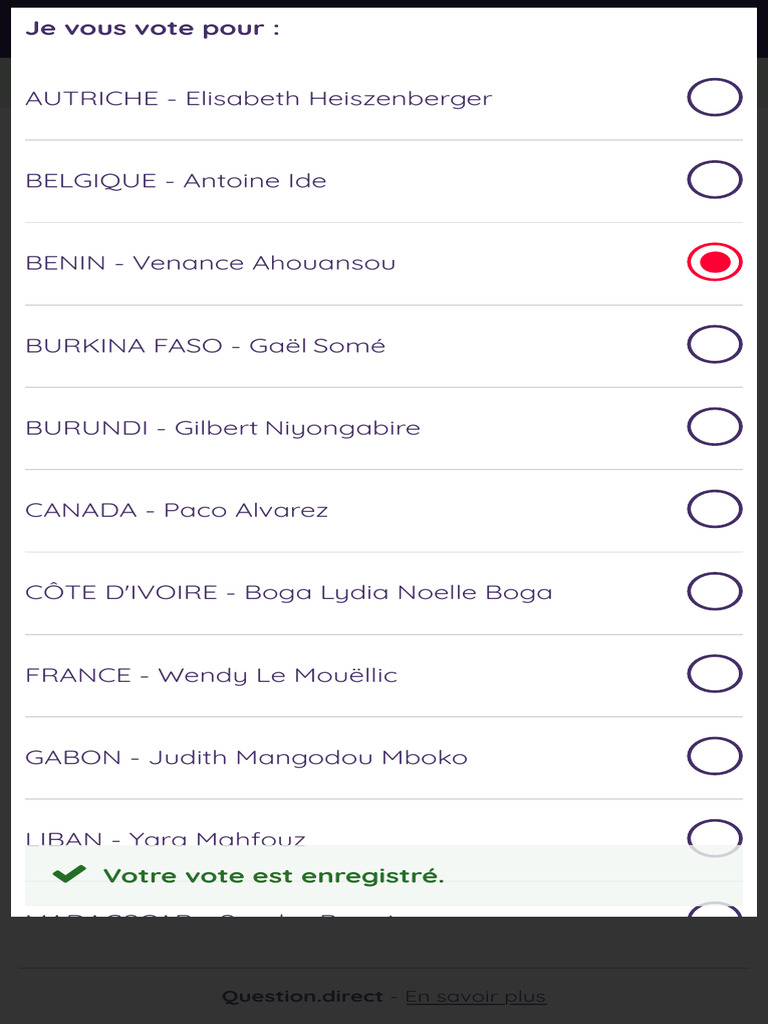Click the "CANADA - Paco Alvarez" label
Viewport: 768px width, 1024px height.
[x=176, y=510]
